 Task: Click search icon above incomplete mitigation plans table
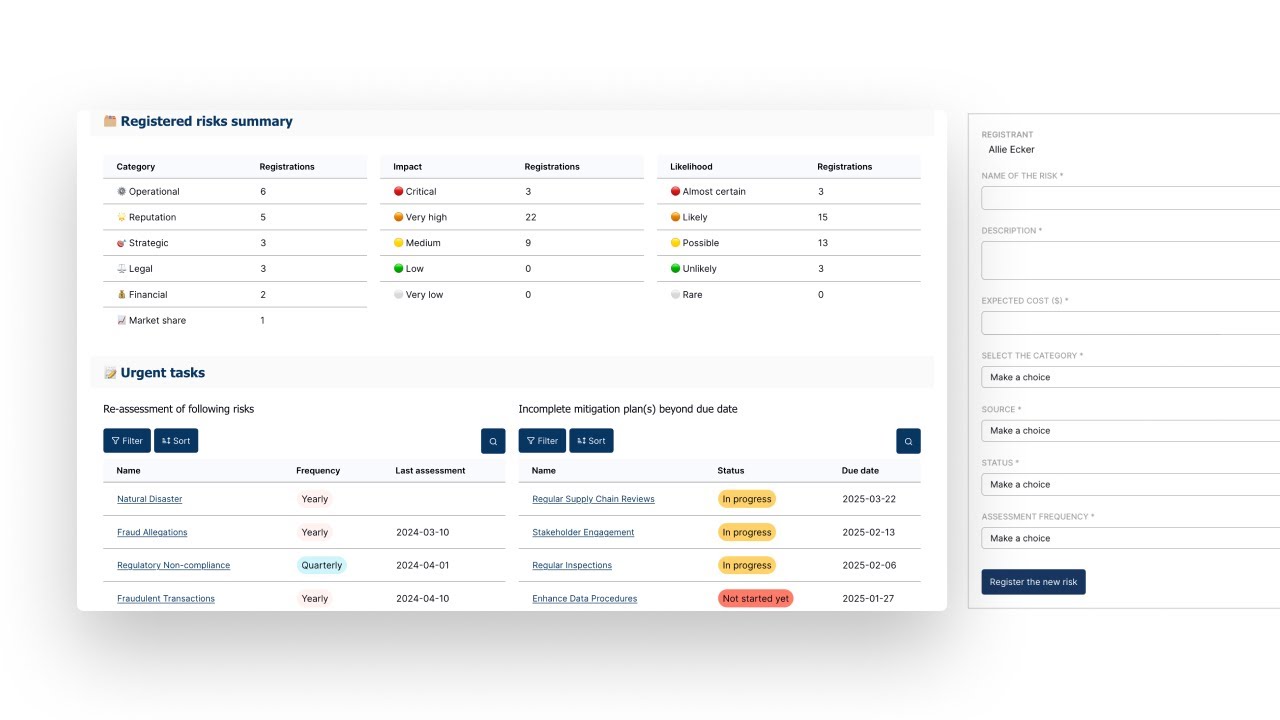[908, 441]
